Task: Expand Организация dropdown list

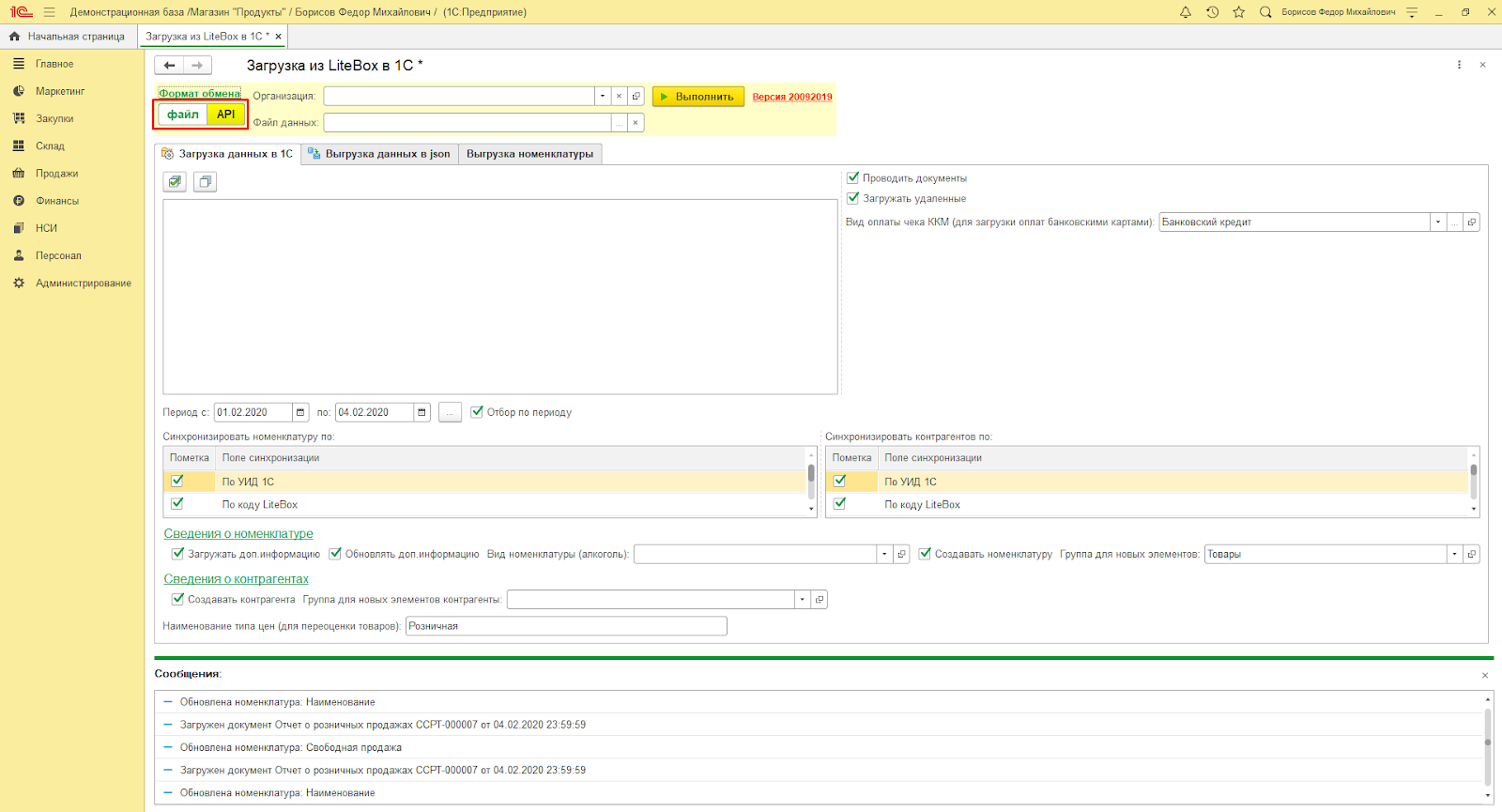Action: [603, 96]
